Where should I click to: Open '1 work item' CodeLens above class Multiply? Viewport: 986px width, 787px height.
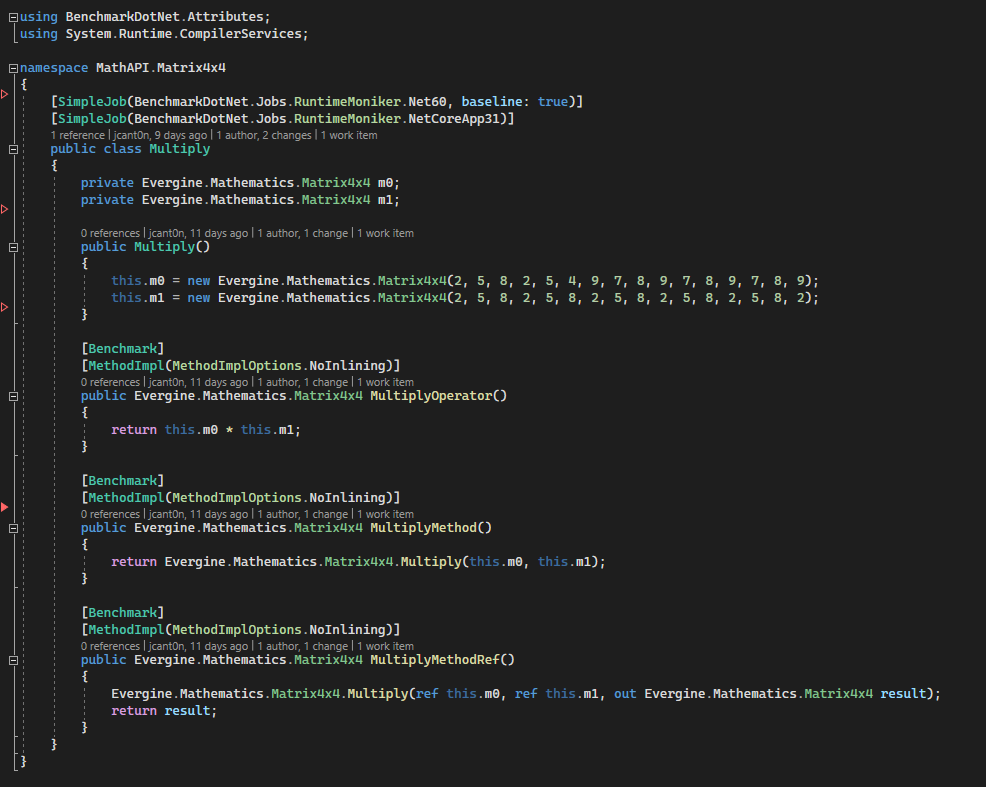349,135
